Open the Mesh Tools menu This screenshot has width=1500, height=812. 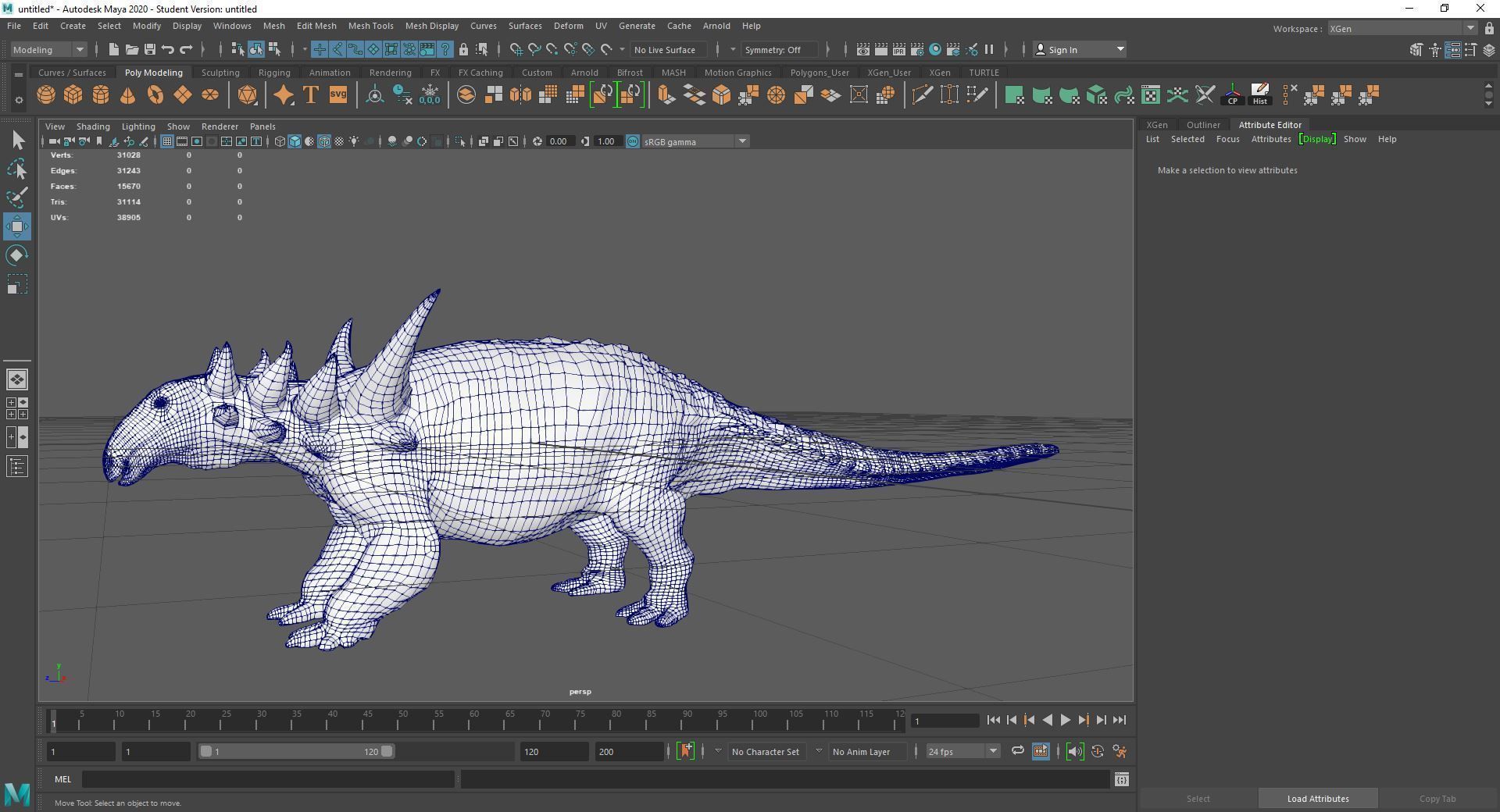[370, 26]
